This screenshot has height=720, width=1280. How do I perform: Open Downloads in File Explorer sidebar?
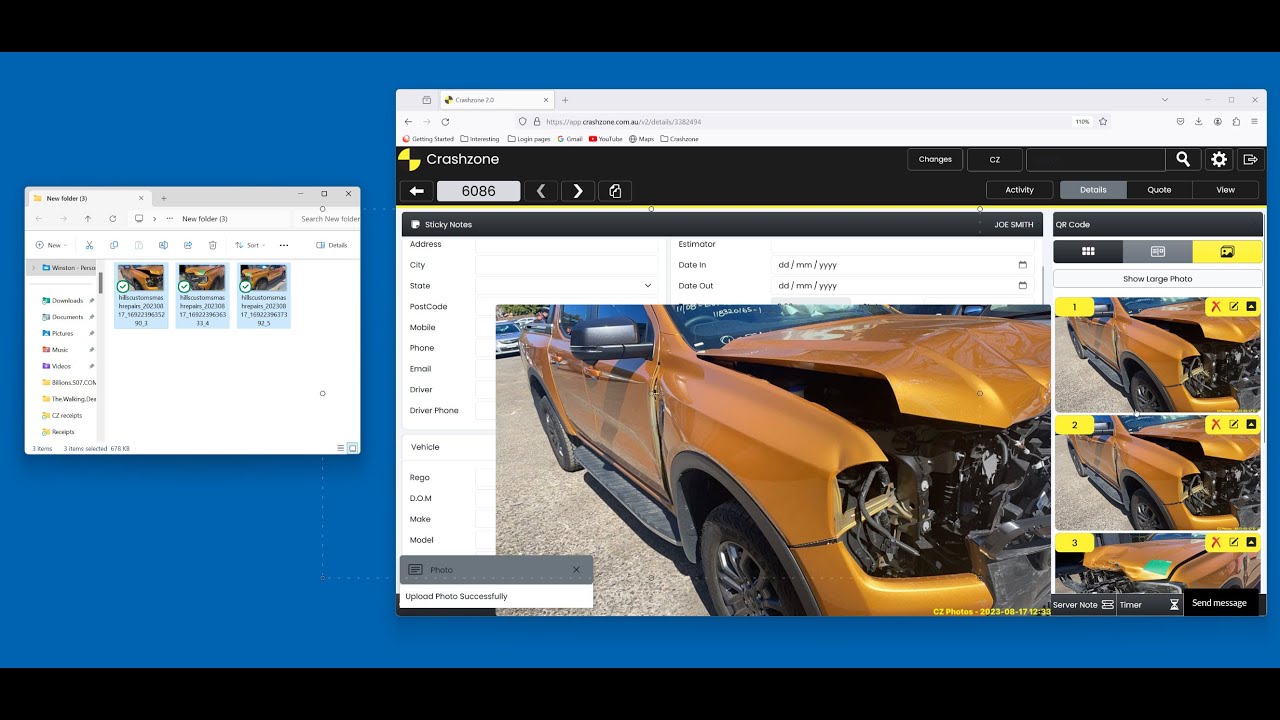point(68,300)
